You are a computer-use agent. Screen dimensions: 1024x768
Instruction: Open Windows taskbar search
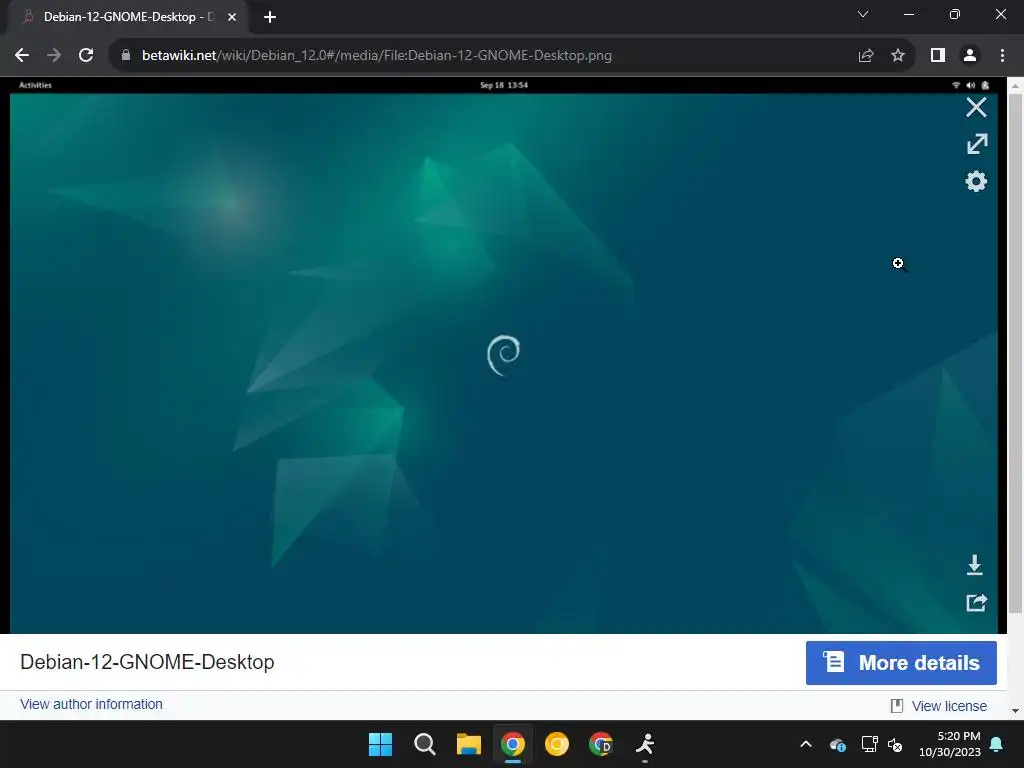tap(424, 744)
